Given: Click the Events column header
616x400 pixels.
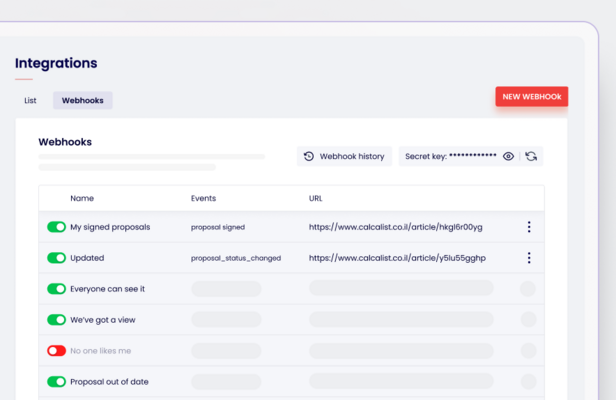Looking at the screenshot, I should pyautogui.click(x=203, y=198).
